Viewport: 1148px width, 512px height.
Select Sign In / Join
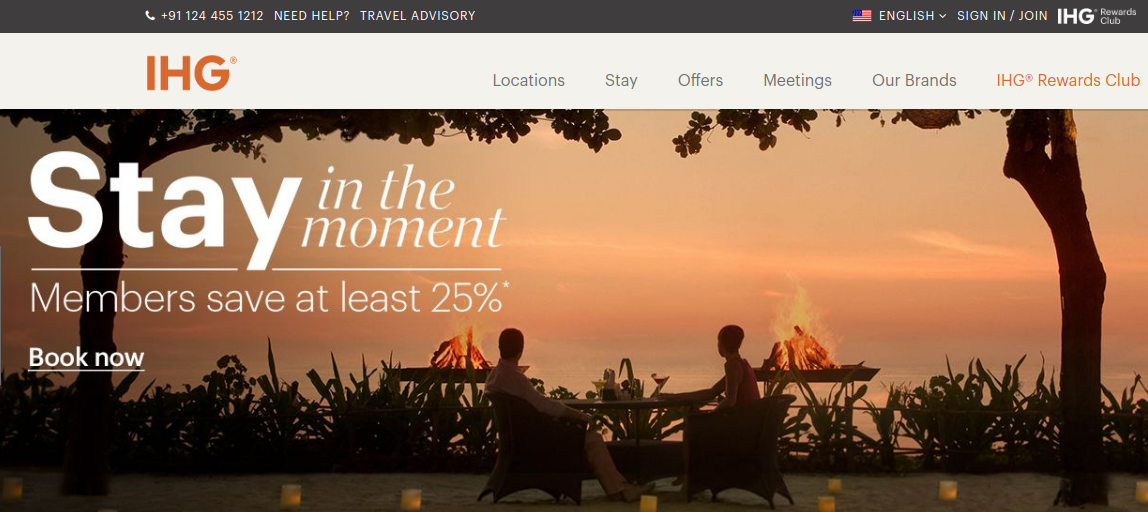[1002, 15]
